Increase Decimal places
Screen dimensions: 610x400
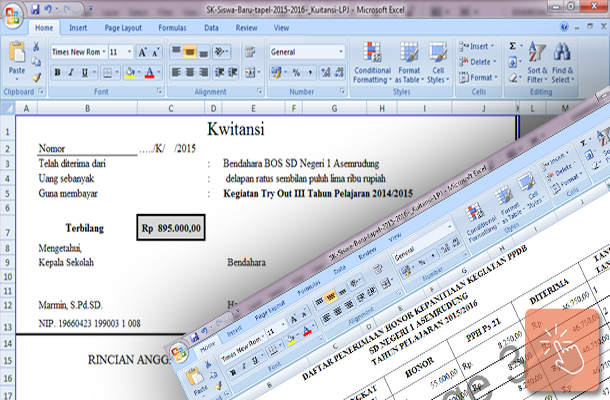coord(326,72)
